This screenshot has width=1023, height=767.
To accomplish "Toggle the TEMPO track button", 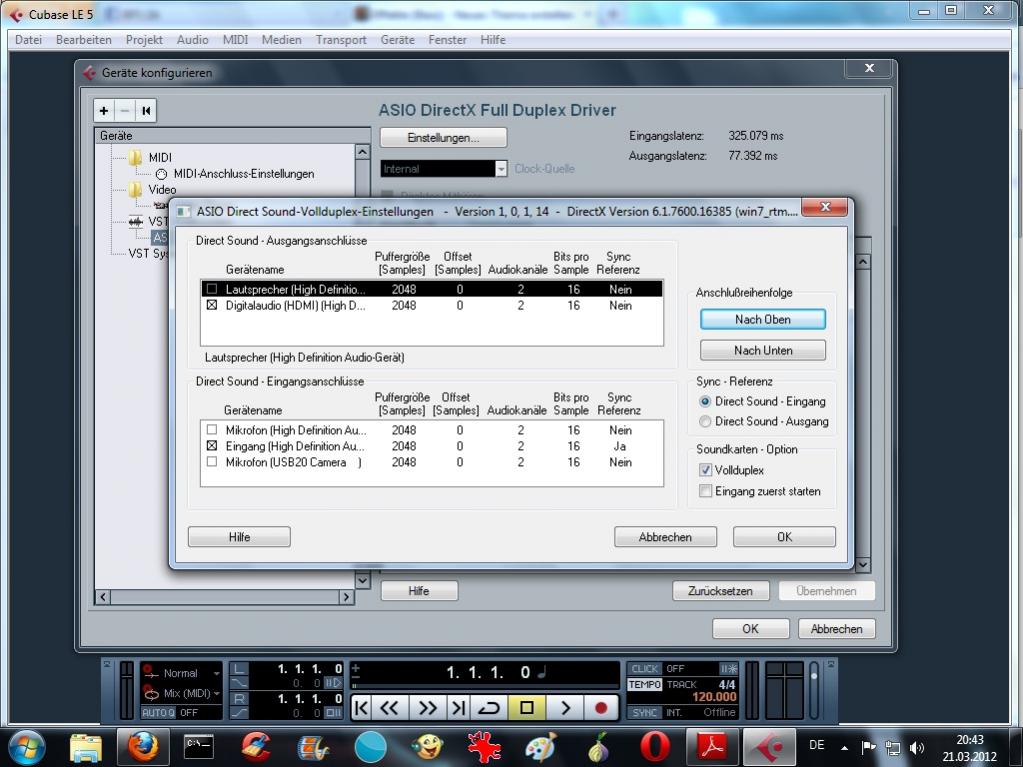I will [645, 684].
